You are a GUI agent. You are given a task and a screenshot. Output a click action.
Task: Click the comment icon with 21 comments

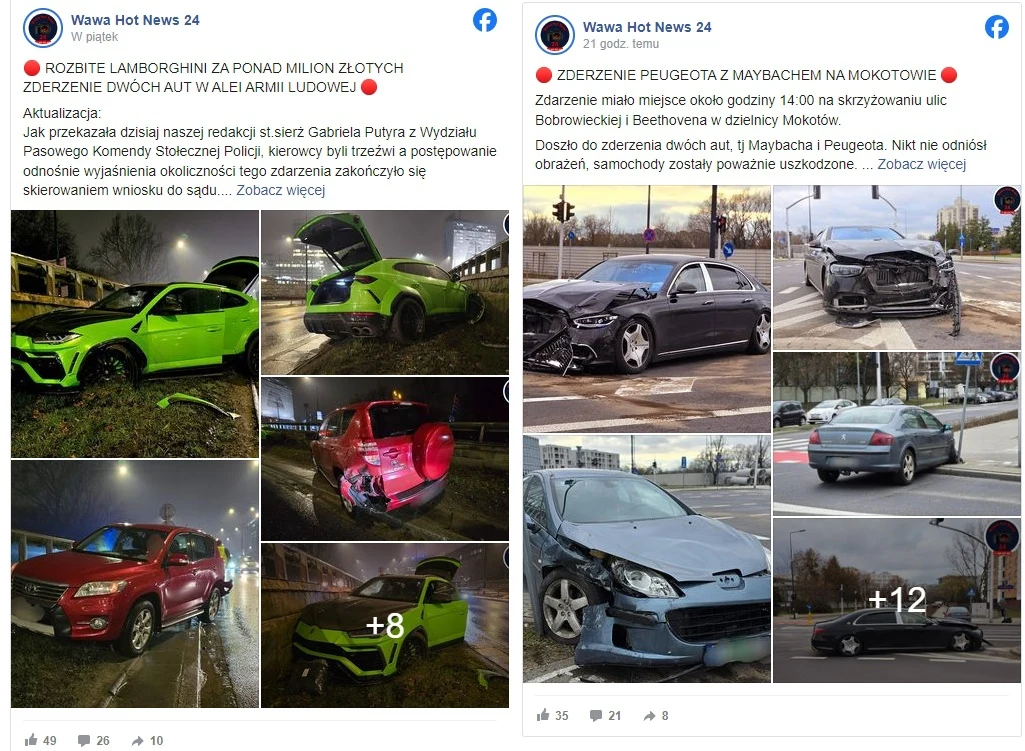pos(596,716)
